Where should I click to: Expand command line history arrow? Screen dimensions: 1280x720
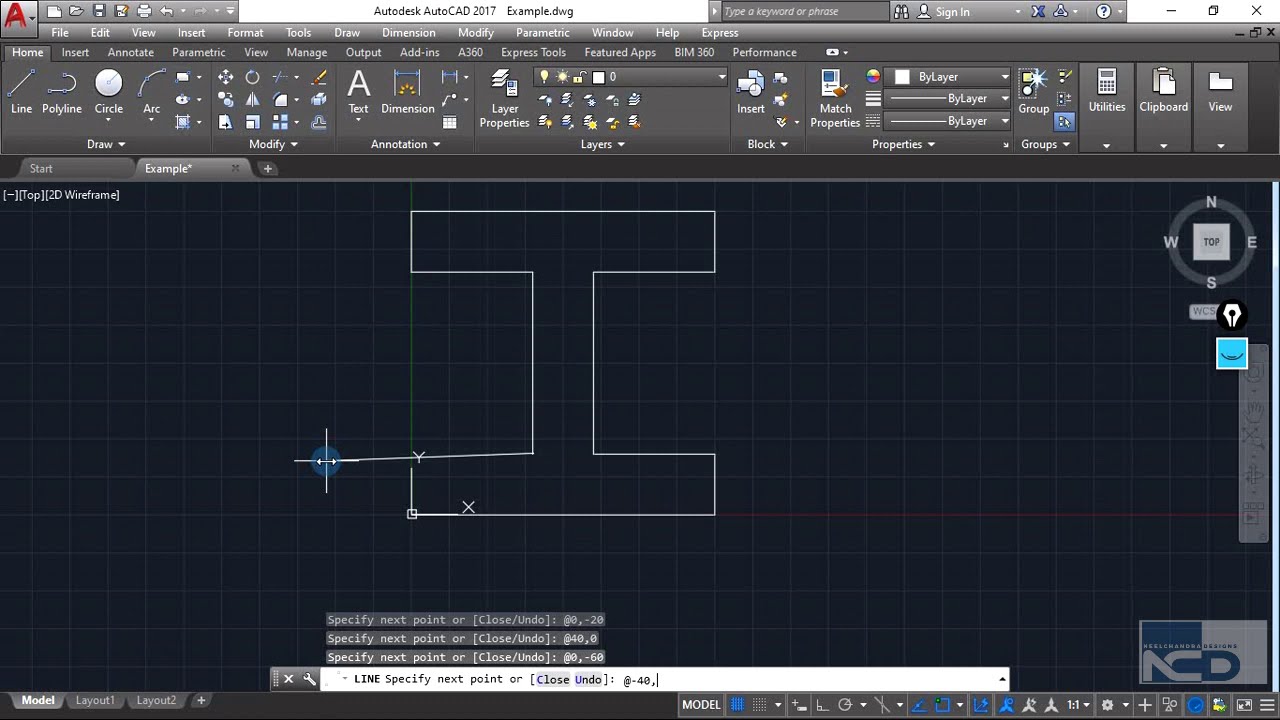click(1002, 680)
